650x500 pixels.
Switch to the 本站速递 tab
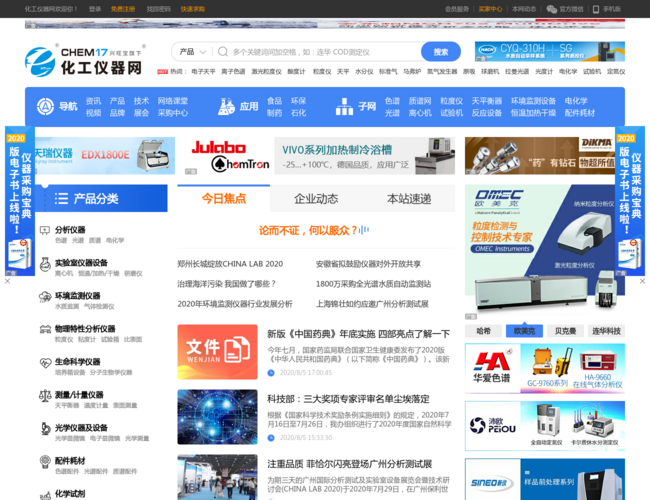tap(409, 199)
